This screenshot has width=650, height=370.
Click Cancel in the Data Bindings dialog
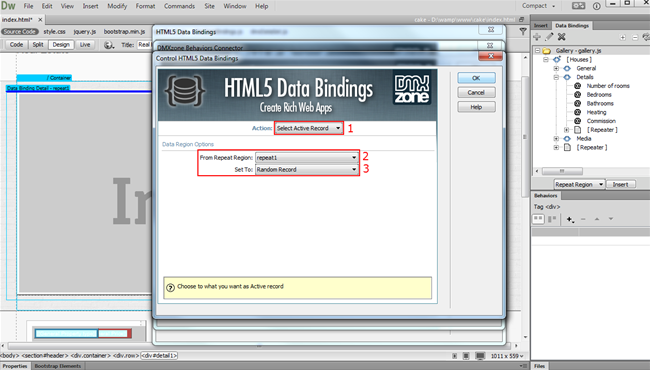[x=476, y=92]
